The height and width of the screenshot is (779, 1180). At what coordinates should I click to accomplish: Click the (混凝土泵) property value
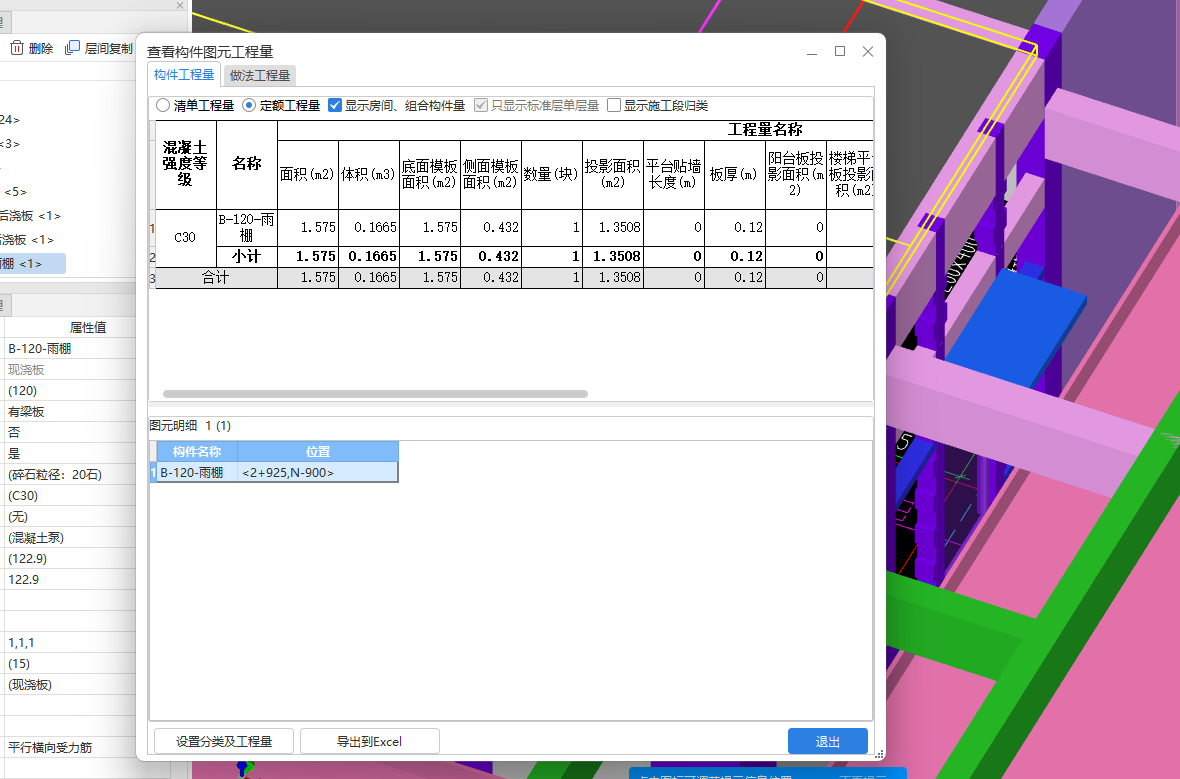70,538
